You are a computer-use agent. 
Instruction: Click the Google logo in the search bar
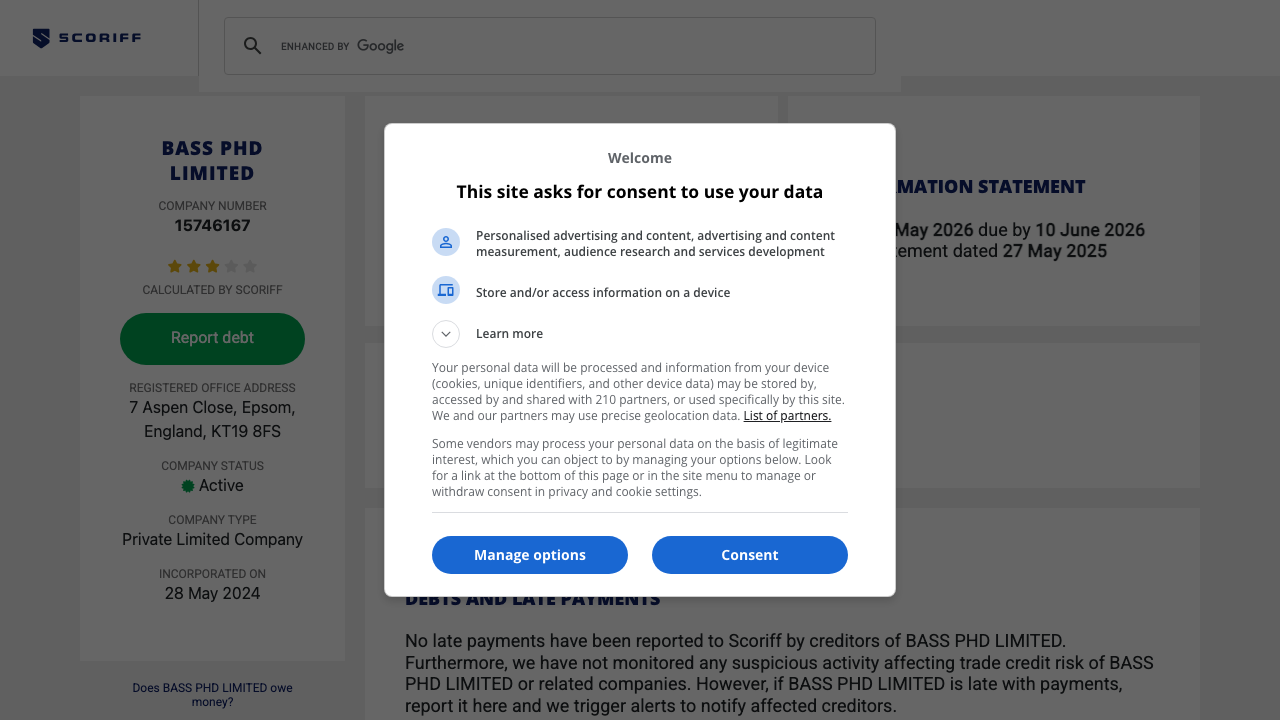[380, 46]
